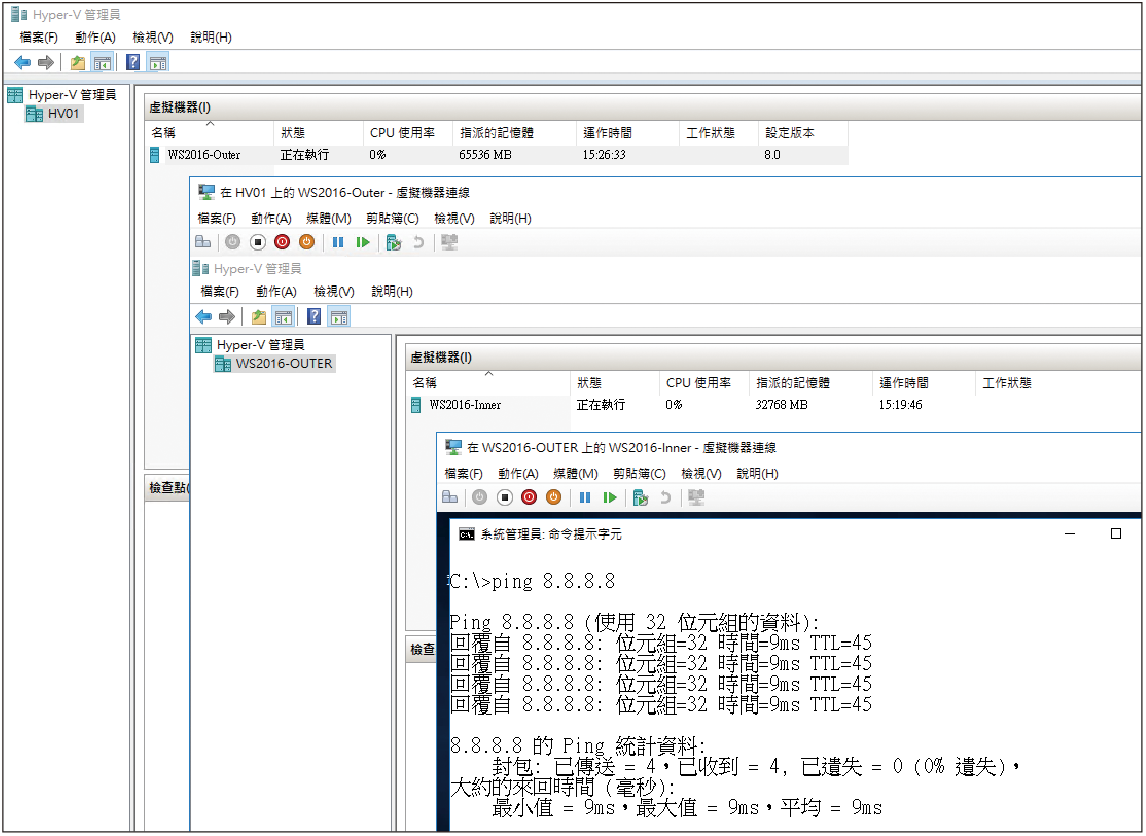Open 說明(H) menu in the host Hyper-V Manager
The height and width of the screenshot is (836, 1146).
point(210,37)
